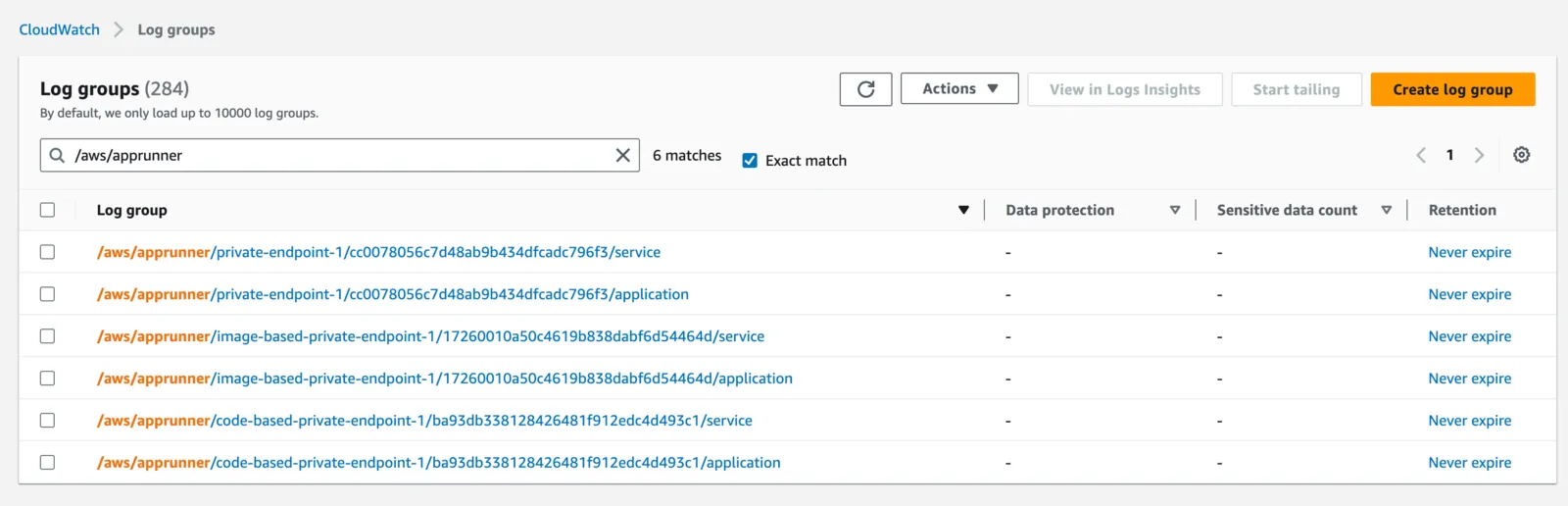1568x506 pixels.
Task: Click View in Logs Insights button
Action: (1125, 89)
